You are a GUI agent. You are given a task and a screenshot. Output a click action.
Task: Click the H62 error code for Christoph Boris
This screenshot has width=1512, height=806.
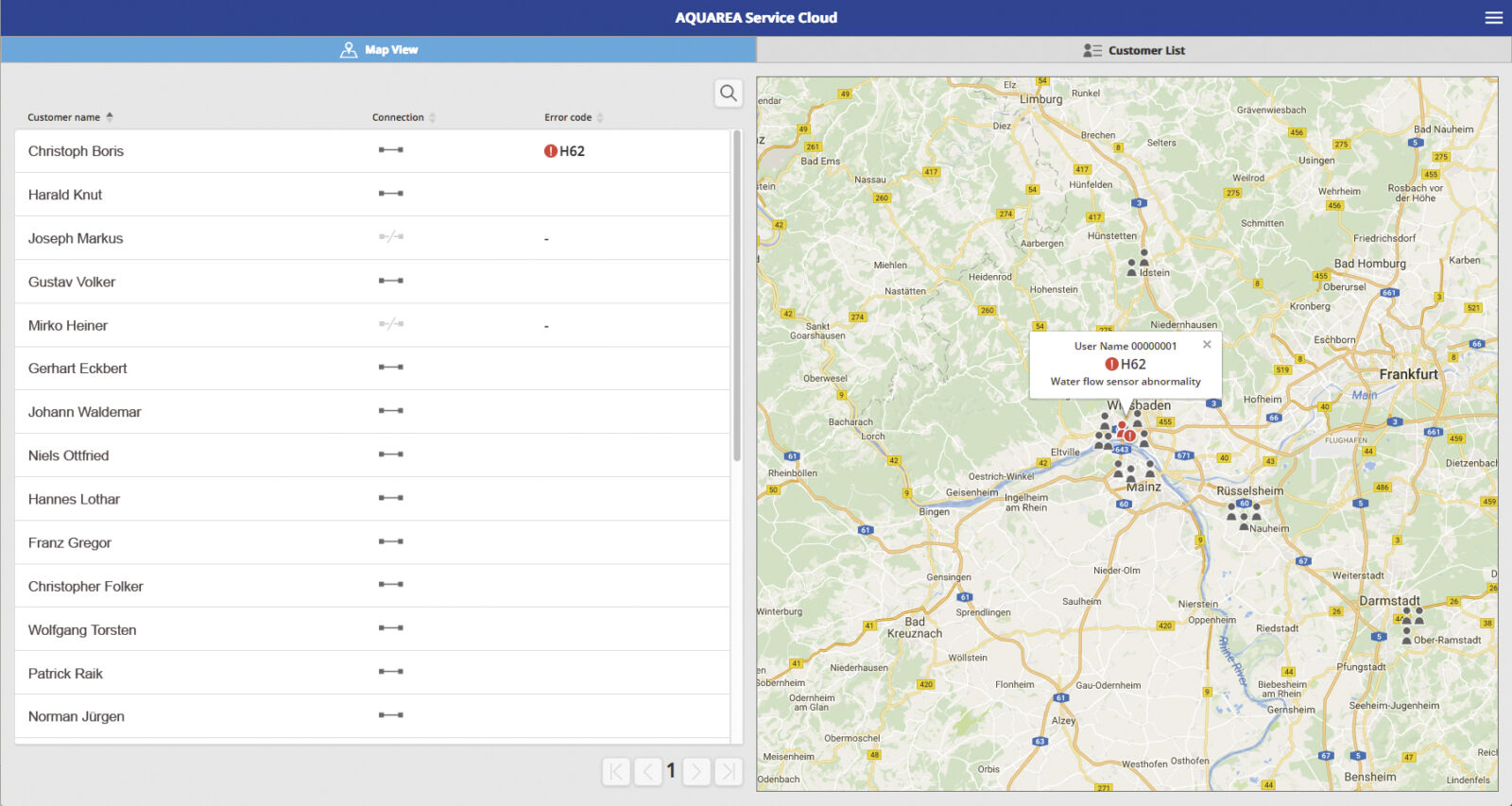(564, 151)
